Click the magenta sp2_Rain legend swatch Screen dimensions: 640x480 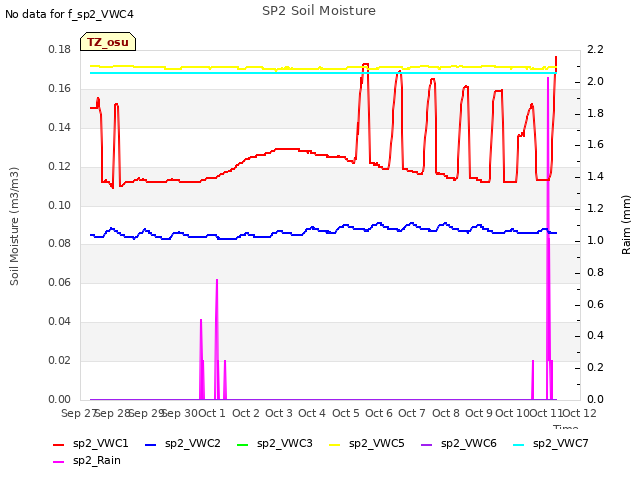tap(59, 462)
